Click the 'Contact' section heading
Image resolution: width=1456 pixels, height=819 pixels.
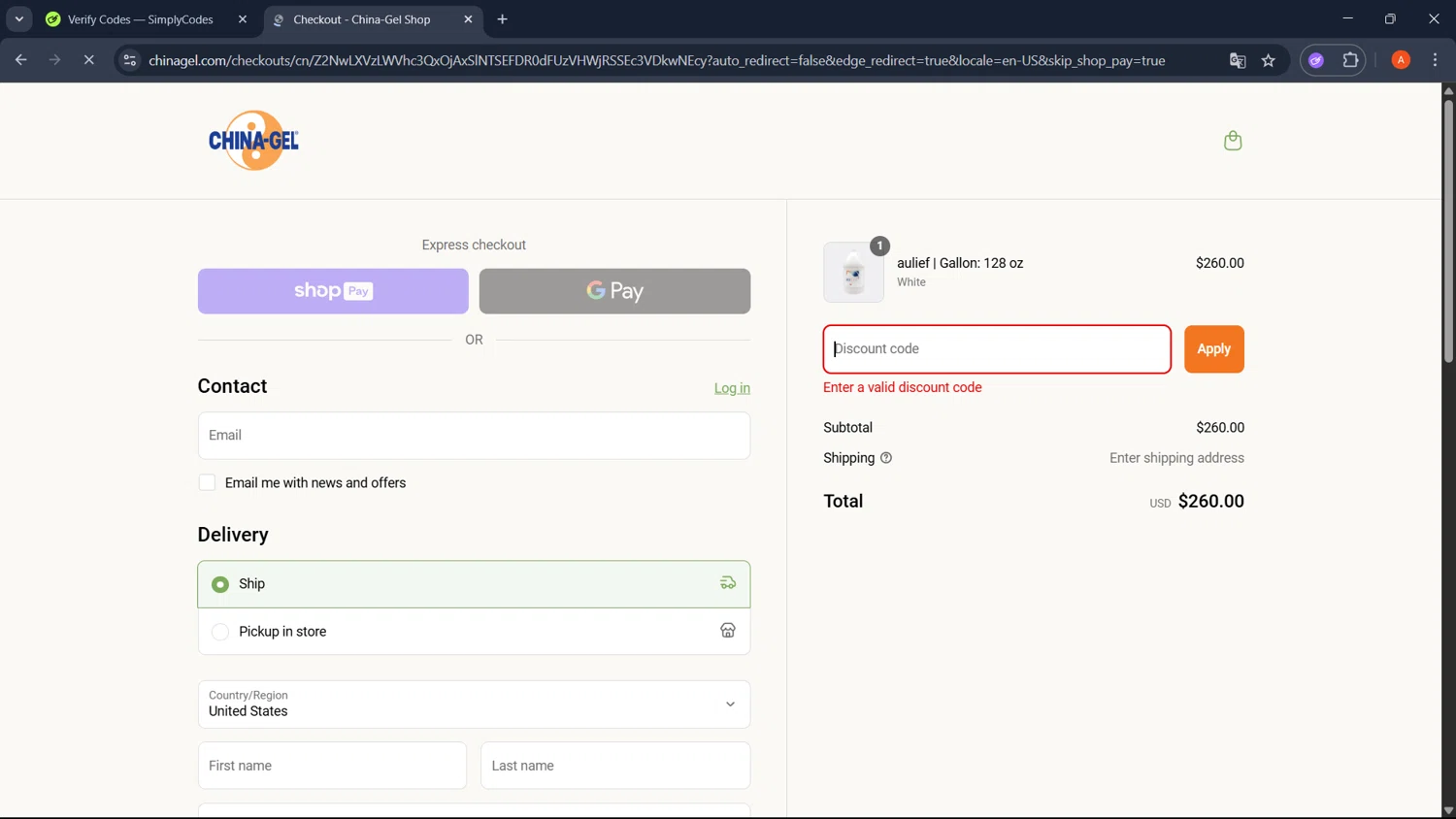pos(232,386)
